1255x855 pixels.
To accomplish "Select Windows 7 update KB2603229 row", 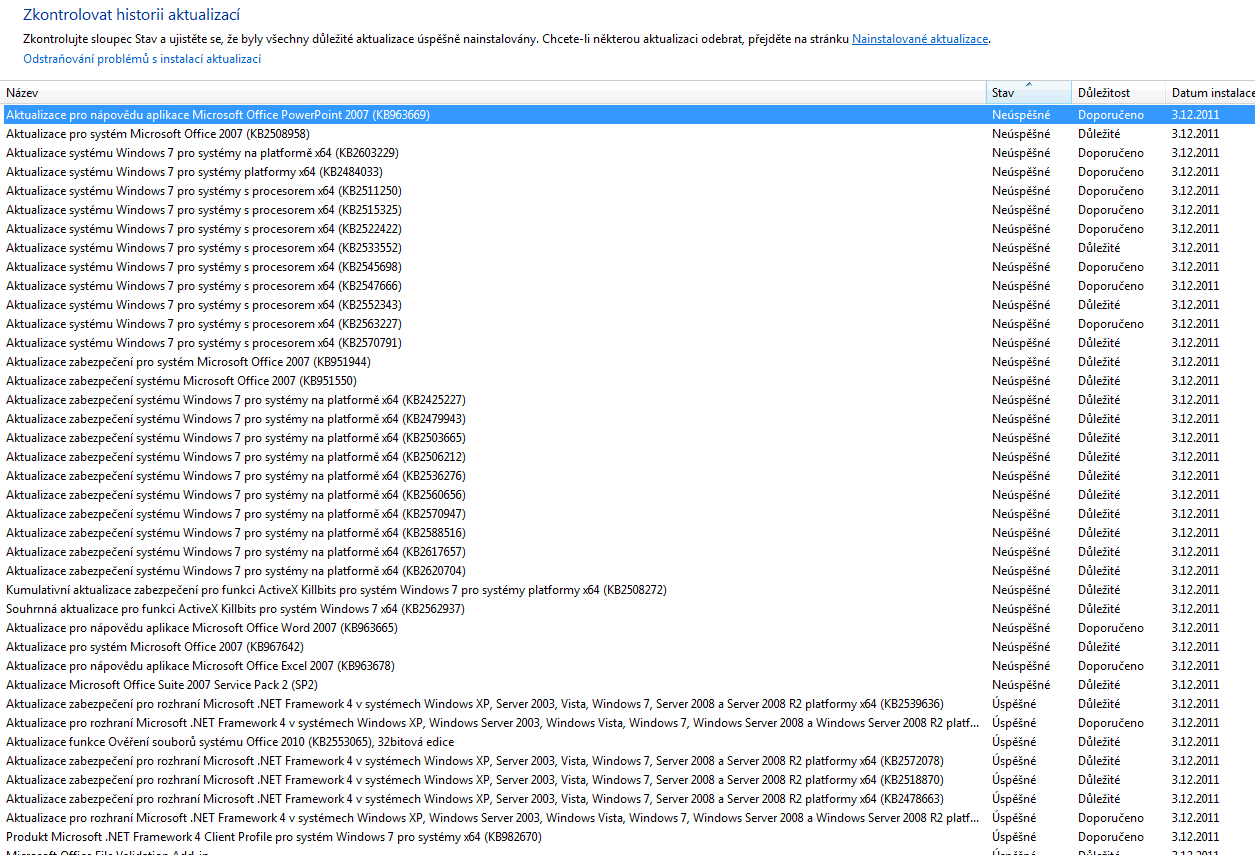I will click(627, 153).
